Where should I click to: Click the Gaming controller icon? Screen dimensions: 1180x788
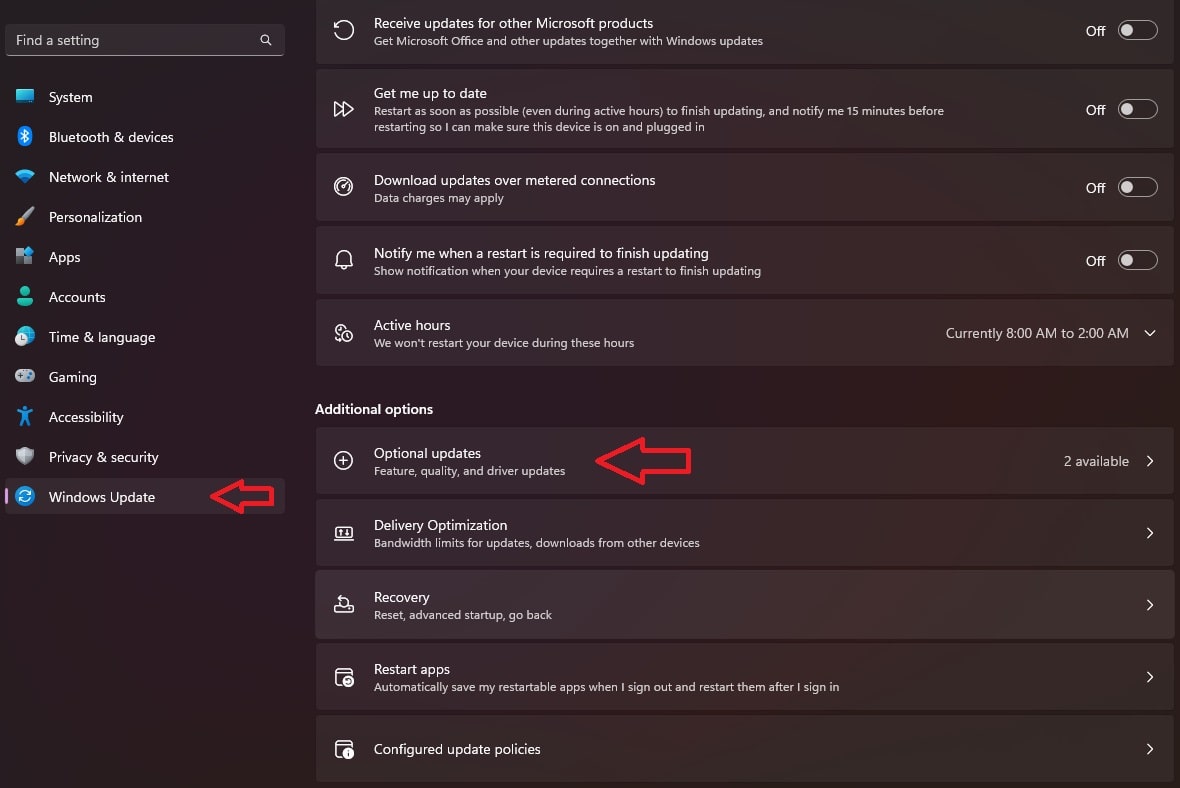tap(25, 376)
